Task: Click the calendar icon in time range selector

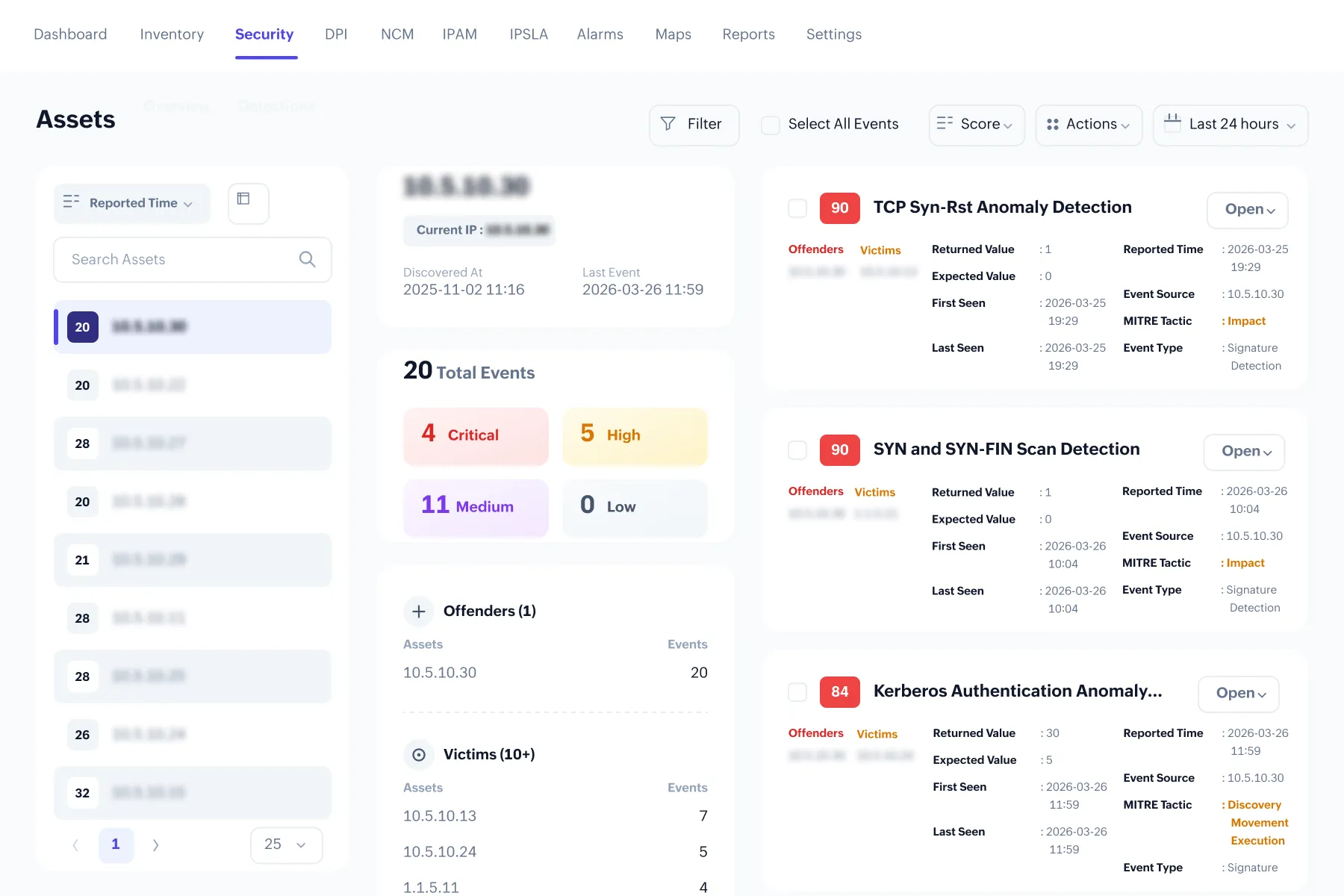Action: (1174, 125)
